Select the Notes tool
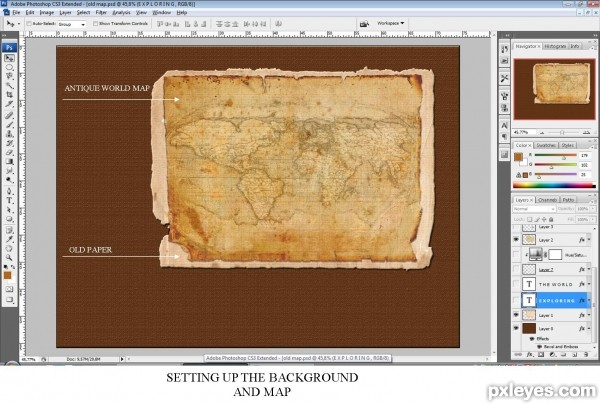 [9, 230]
